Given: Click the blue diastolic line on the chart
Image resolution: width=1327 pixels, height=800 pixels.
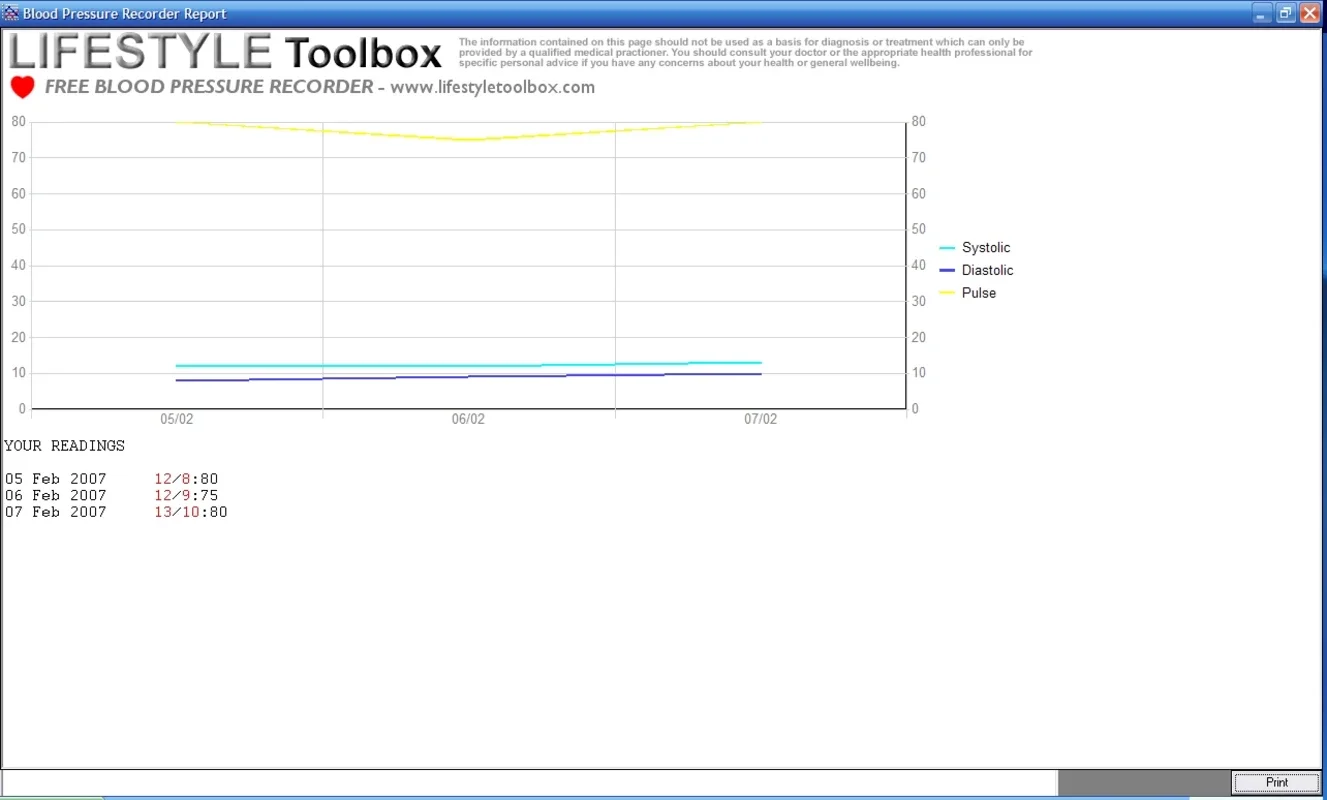Looking at the screenshot, I should (468, 377).
